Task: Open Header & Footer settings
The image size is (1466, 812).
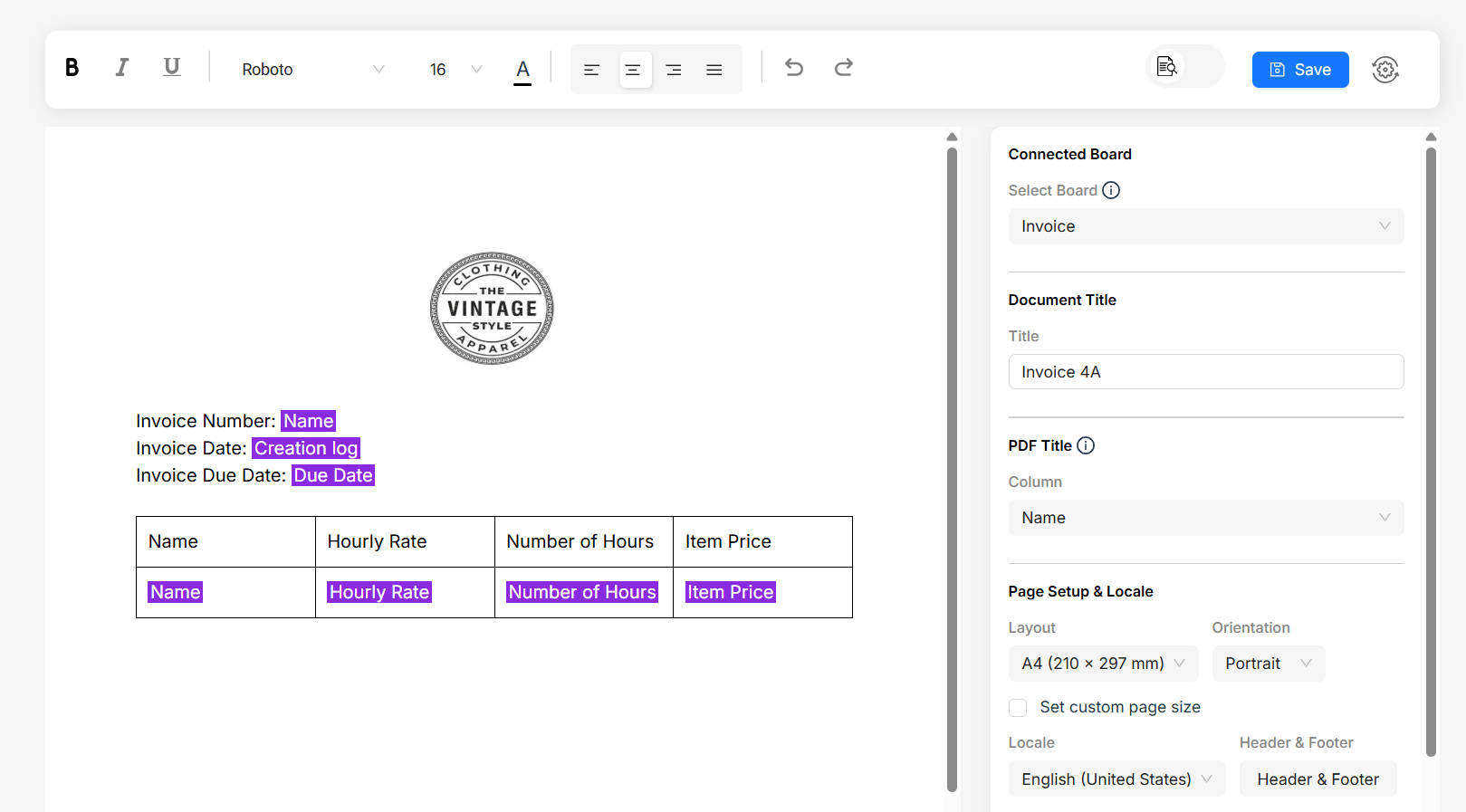Action: 1317,779
